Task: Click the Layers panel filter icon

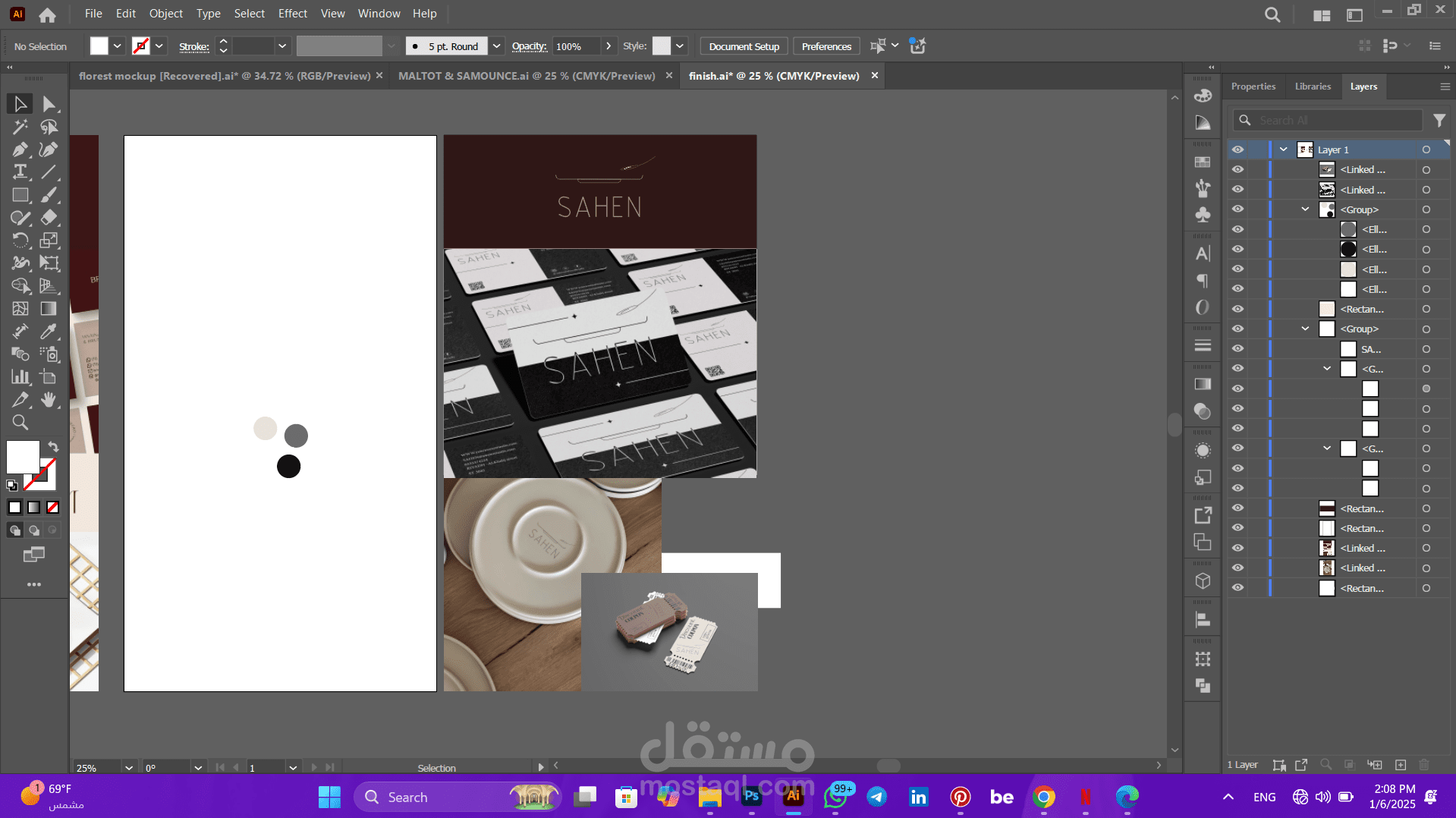Action: tap(1439, 120)
